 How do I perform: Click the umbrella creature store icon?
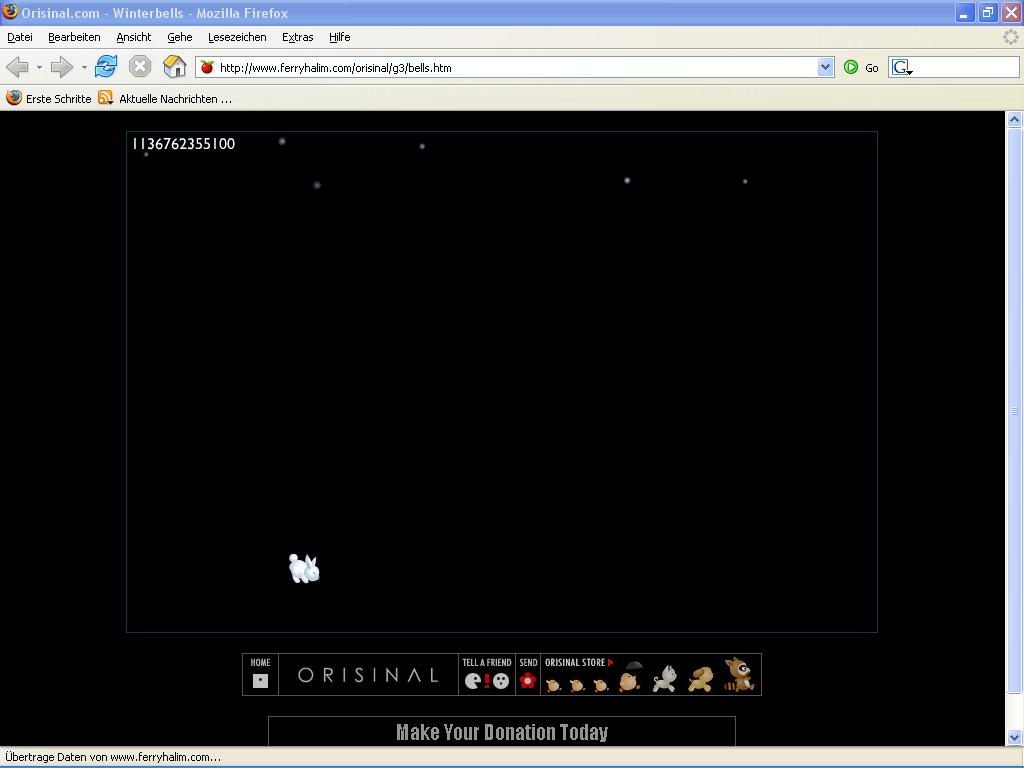[631, 677]
